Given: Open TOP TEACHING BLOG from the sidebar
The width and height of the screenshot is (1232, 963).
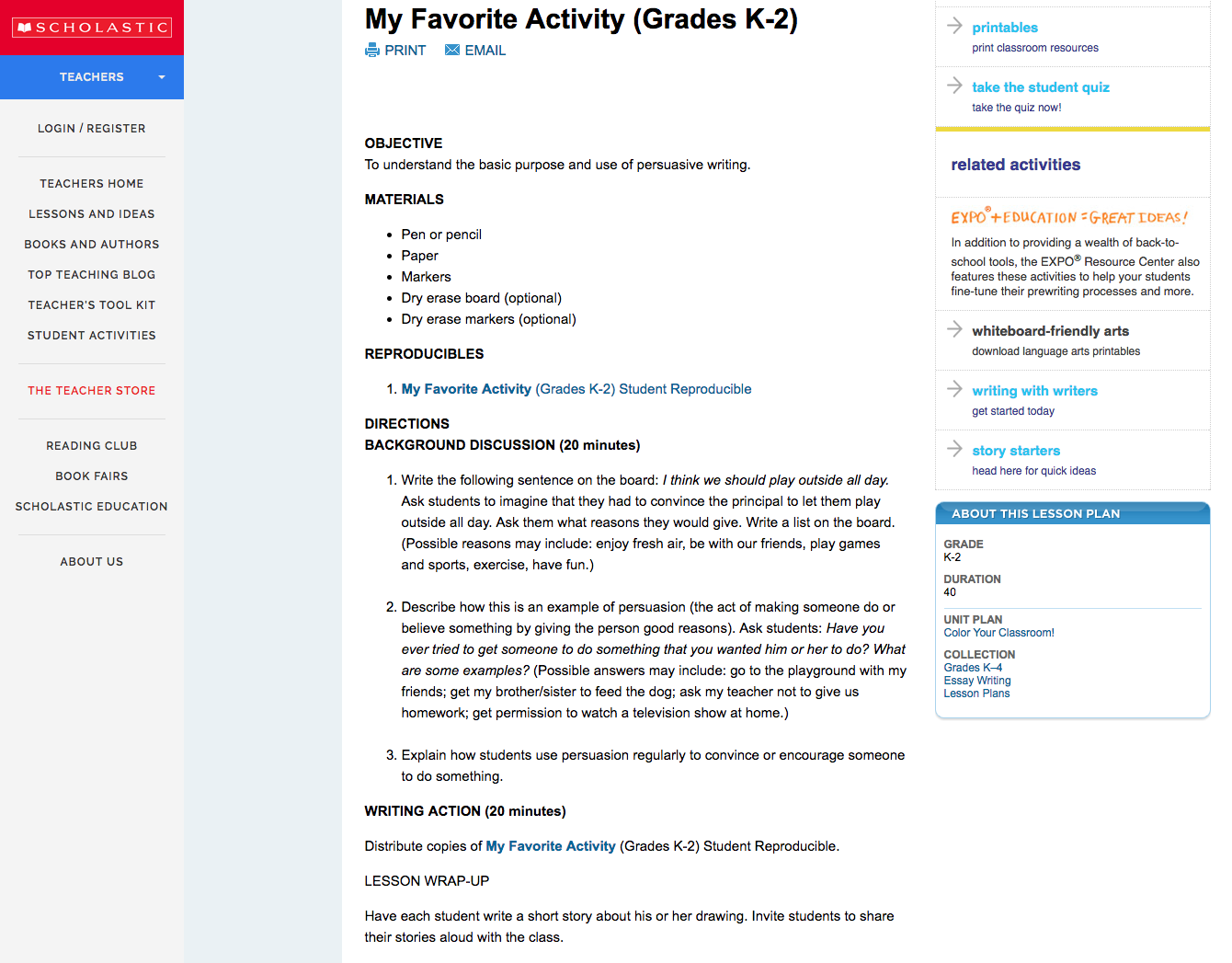Looking at the screenshot, I should pyautogui.click(x=91, y=274).
